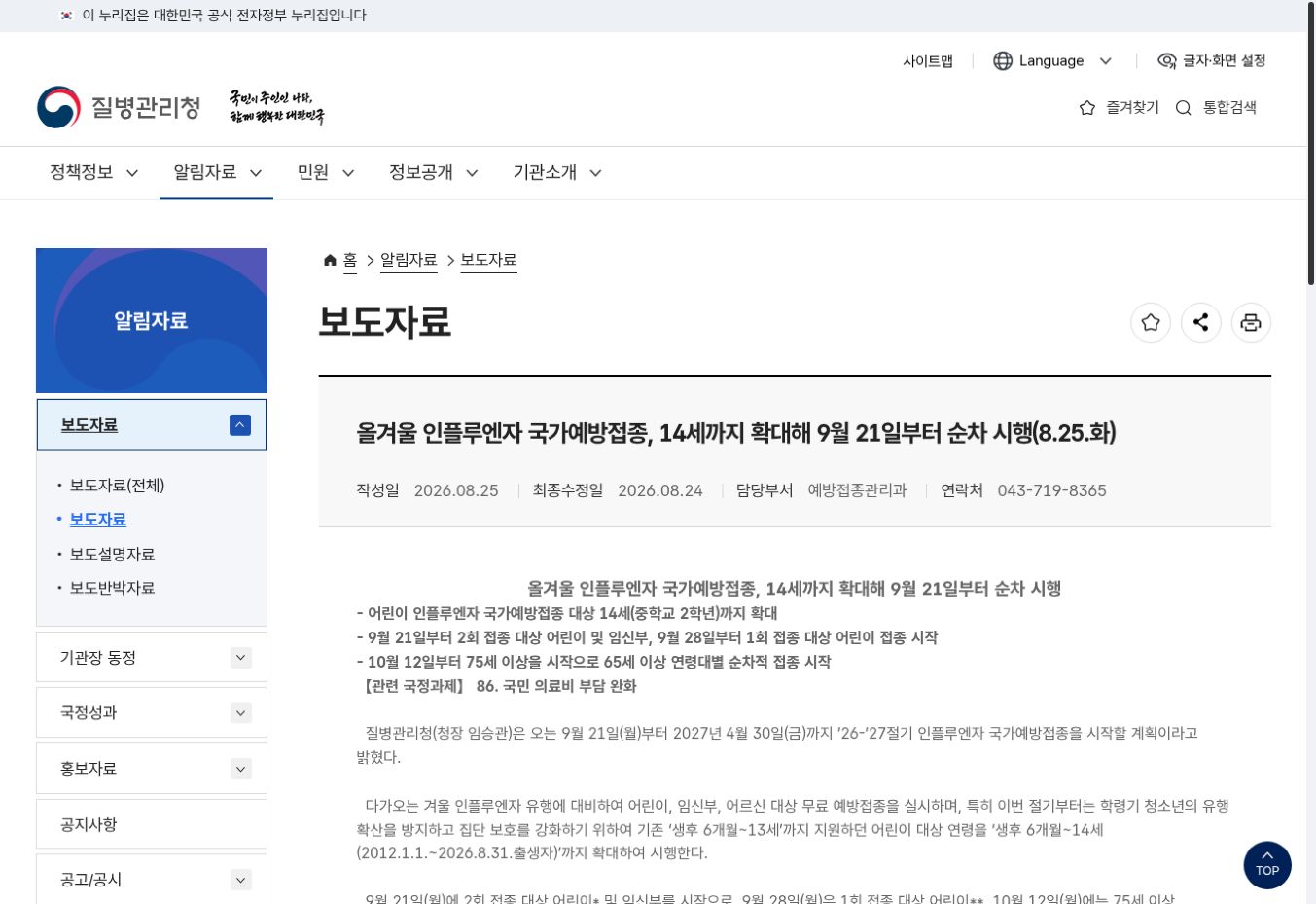The image size is (1316, 904).
Task: Select the highlighted 보도자료 sidebar sub-link
Action: pos(97,520)
